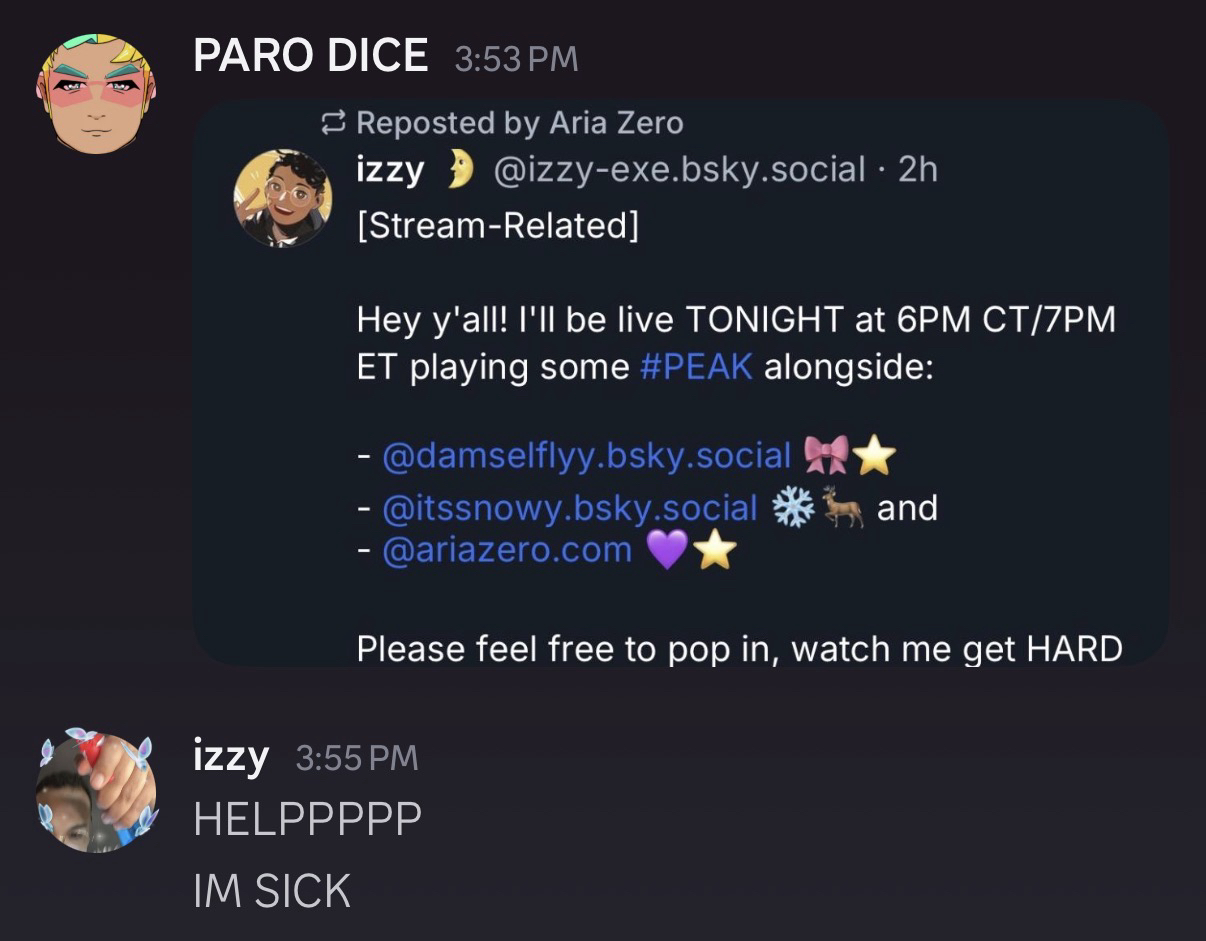The width and height of the screenshot is (1206, 941).
Task: Open the @itssnowy.bsky.social mention
Action: (x=570, y=508)
